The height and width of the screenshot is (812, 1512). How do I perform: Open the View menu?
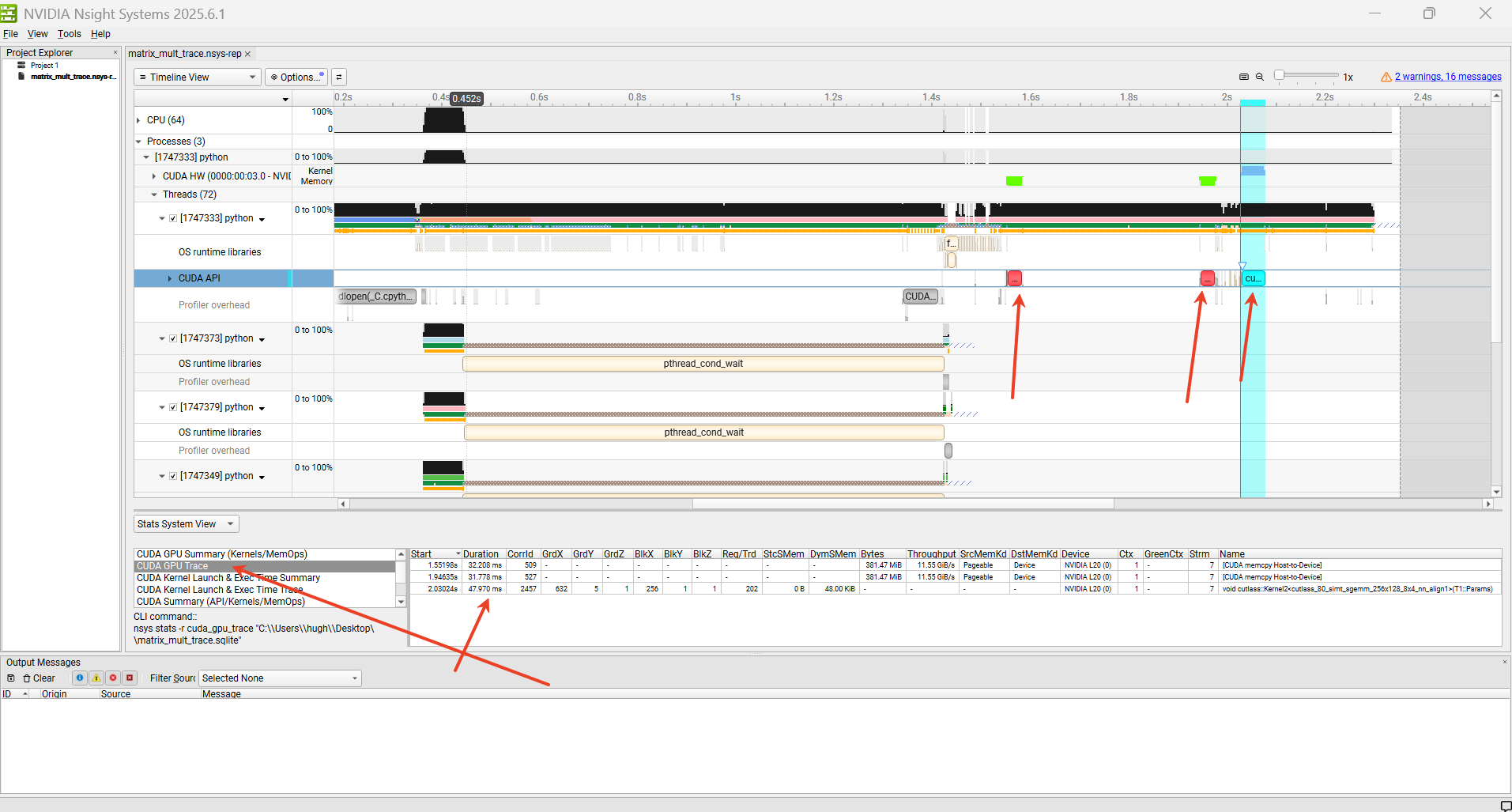(x=37, y=34)
